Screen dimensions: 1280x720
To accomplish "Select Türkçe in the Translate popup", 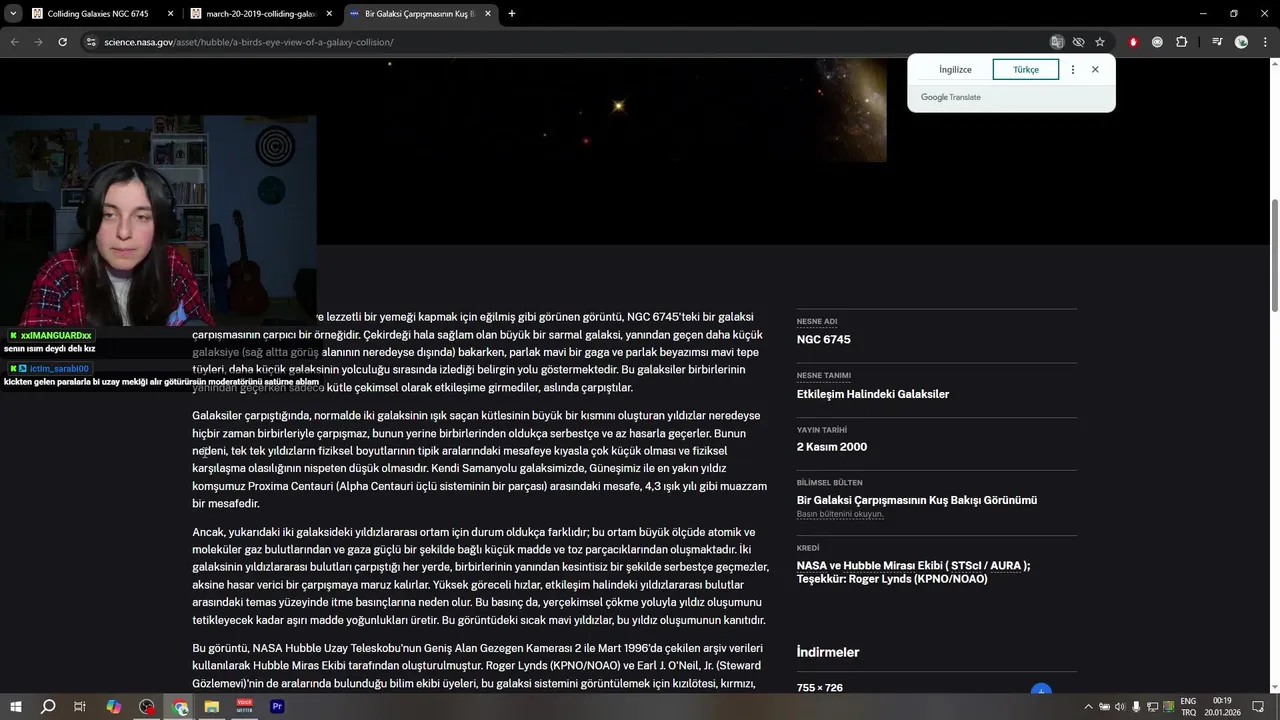I will coord(1026,70).
